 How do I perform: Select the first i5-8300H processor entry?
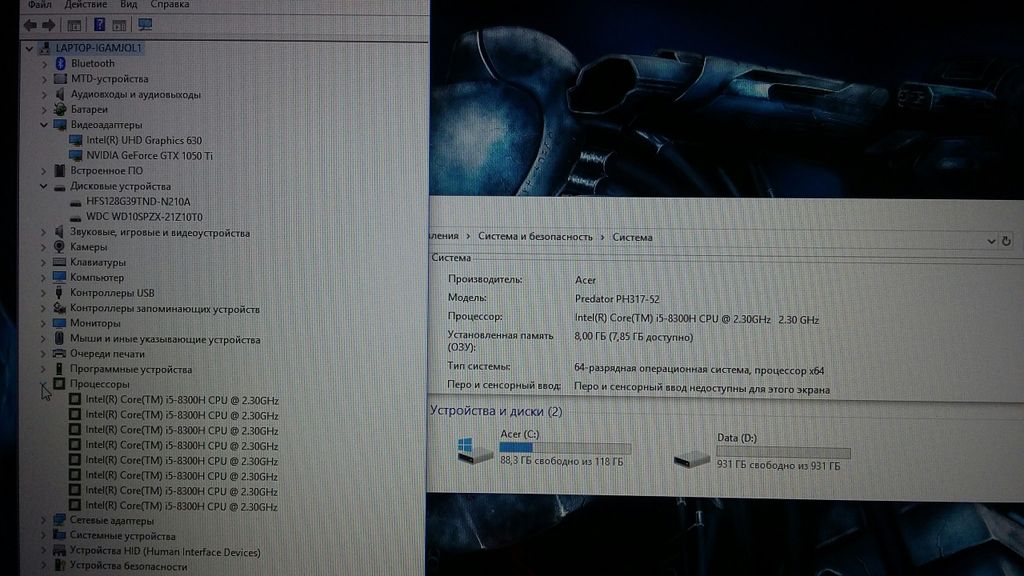[x=182, y=400]
